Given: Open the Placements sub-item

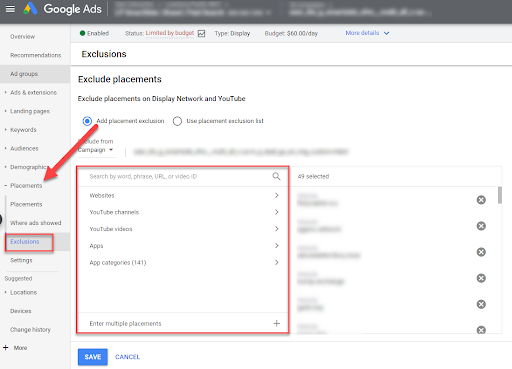Looking at the screenshot, I should [x=26, y=204].
